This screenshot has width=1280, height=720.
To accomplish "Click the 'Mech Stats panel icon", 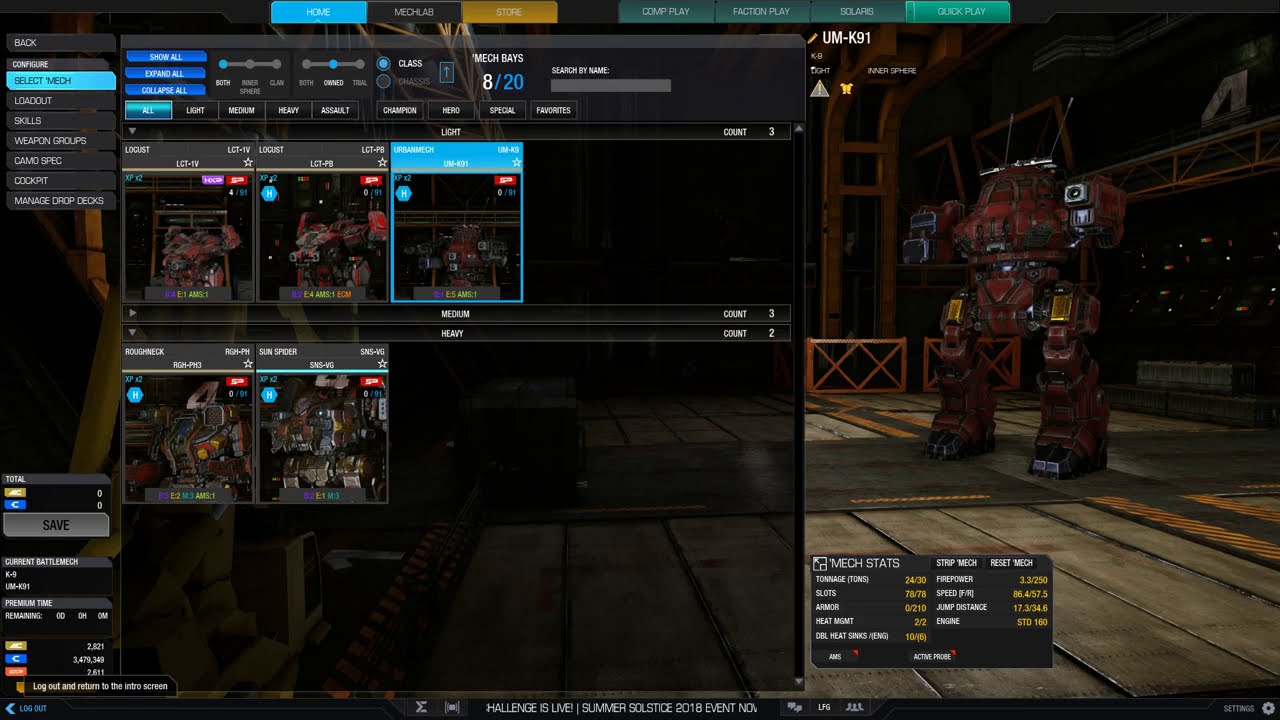I will [x=820, y=564].
